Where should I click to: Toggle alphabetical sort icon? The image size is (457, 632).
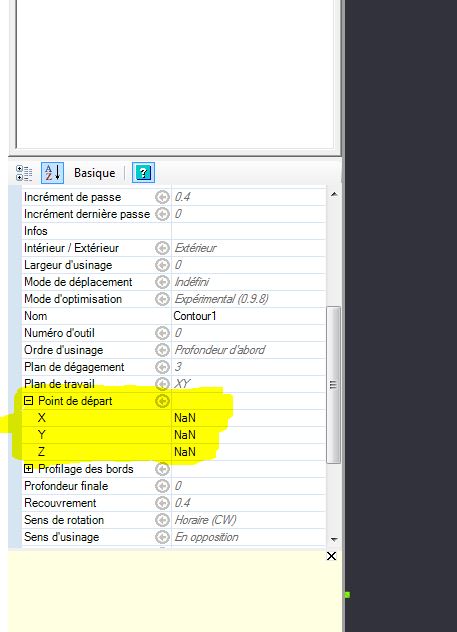tap(52, 173)
